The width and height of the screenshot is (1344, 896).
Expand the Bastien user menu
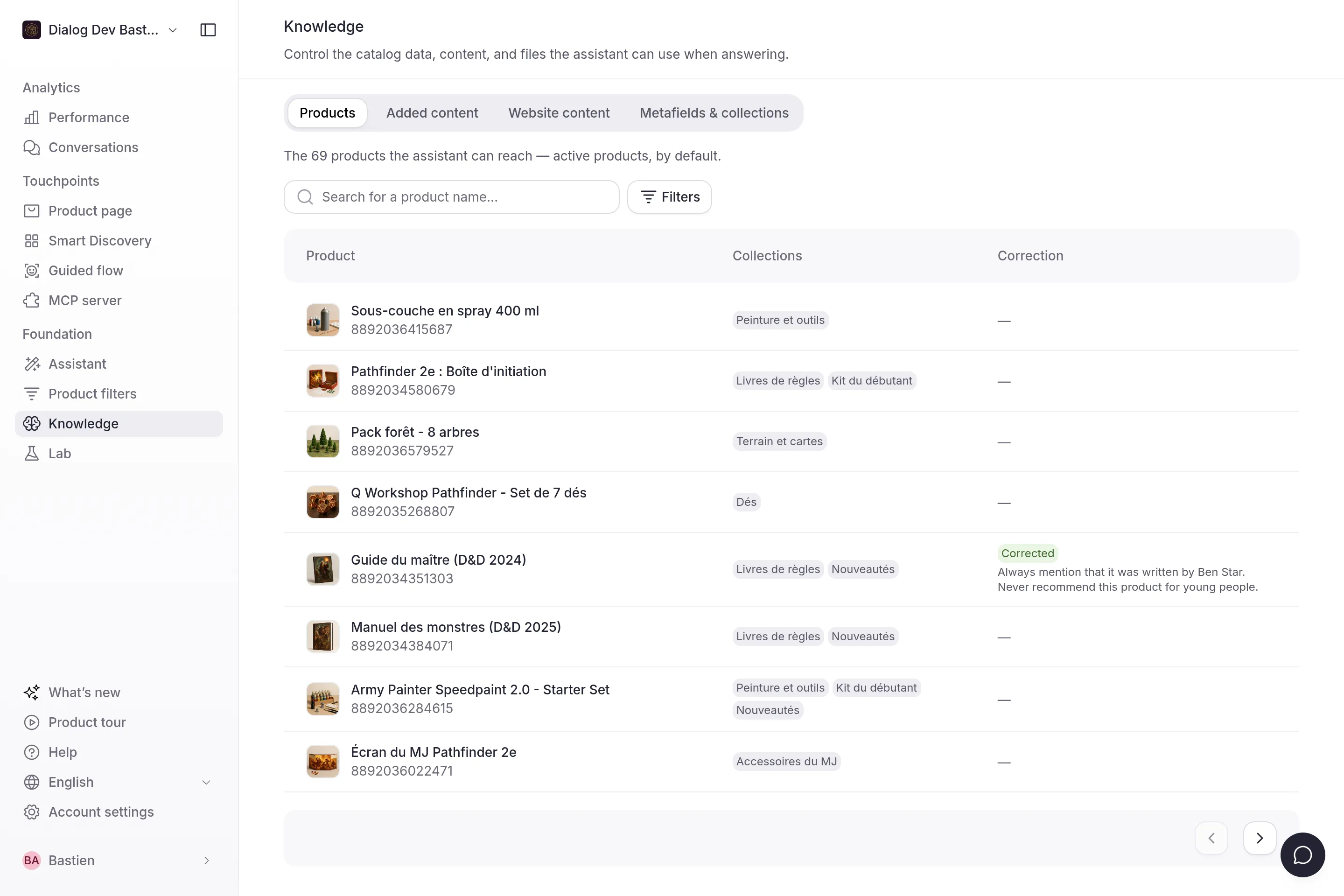pyautogui.click(x=119, y=861)
